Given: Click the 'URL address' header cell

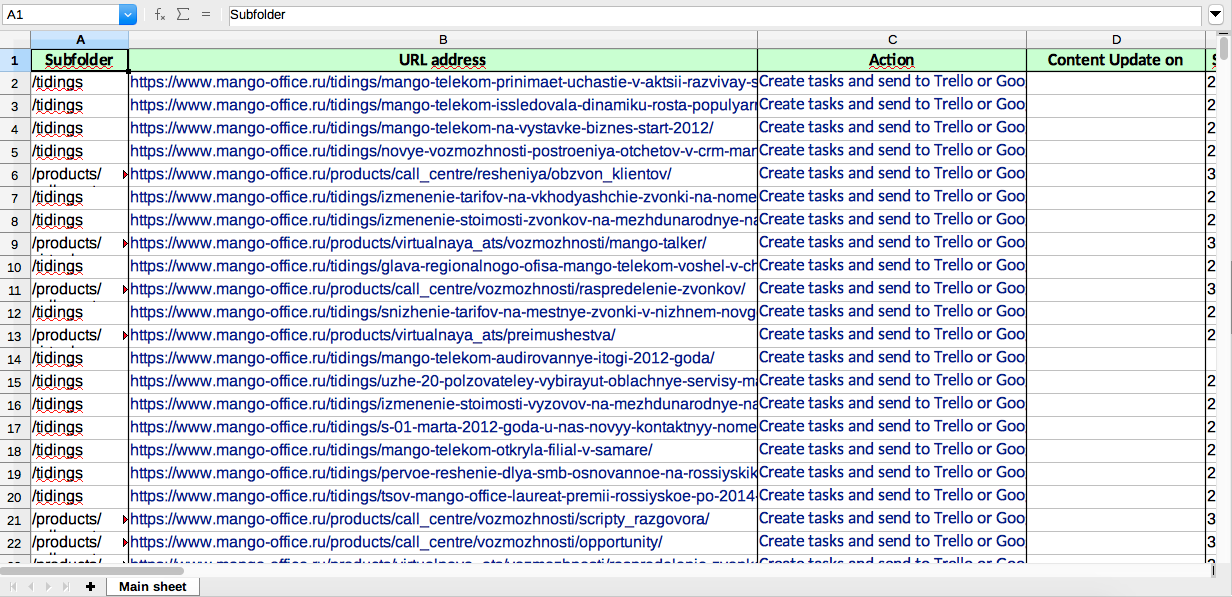Looking at the screenshot, I should [x=443, y=60].
